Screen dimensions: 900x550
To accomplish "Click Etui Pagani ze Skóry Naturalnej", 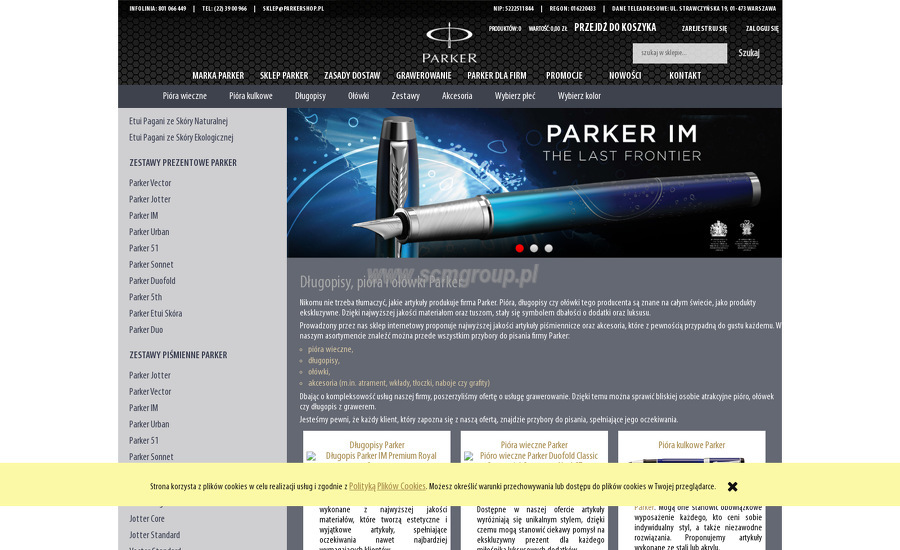I will pyautogui.click(x=179, y=121).
